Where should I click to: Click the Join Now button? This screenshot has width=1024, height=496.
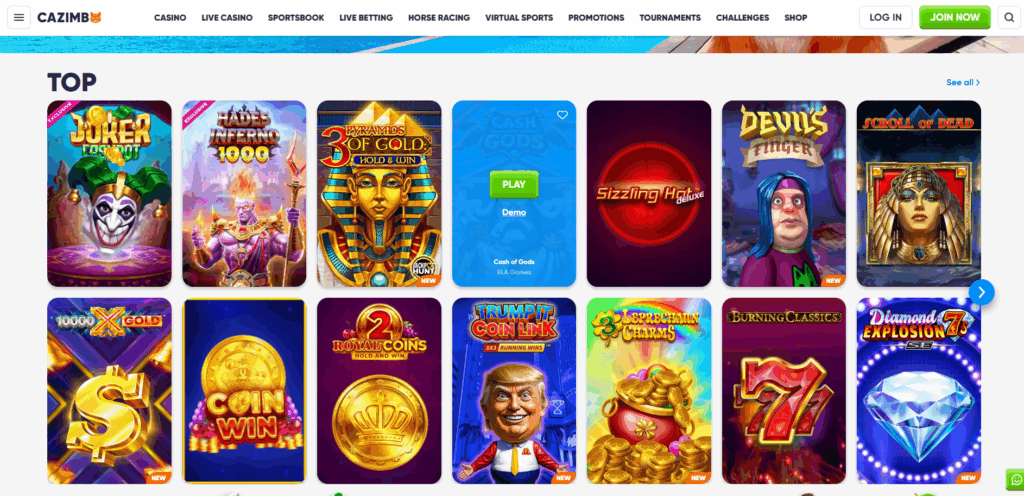coord(955,18)
